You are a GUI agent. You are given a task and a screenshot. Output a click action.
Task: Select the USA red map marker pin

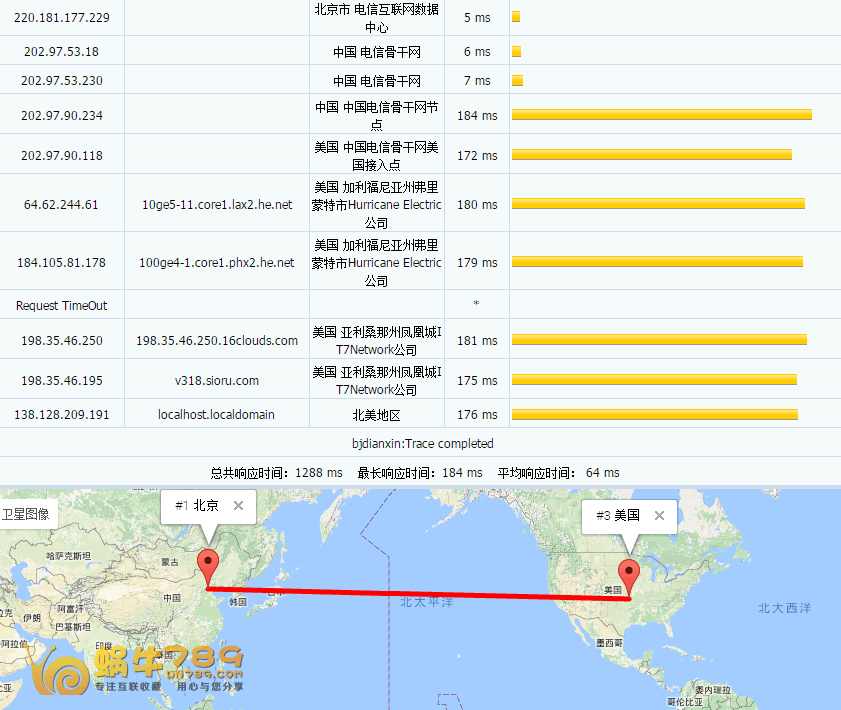point(628,573)
